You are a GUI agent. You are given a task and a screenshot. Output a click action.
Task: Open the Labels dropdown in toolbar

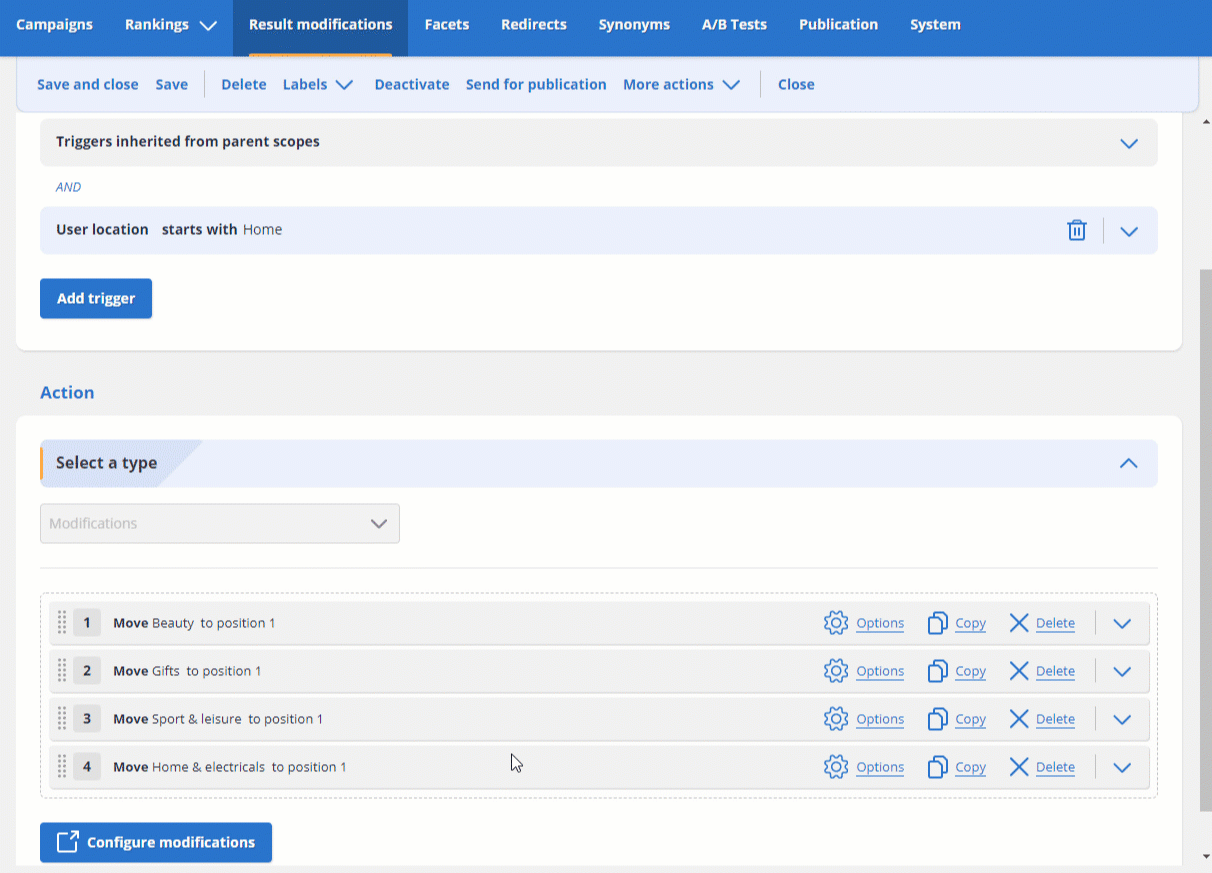[318, 84]
